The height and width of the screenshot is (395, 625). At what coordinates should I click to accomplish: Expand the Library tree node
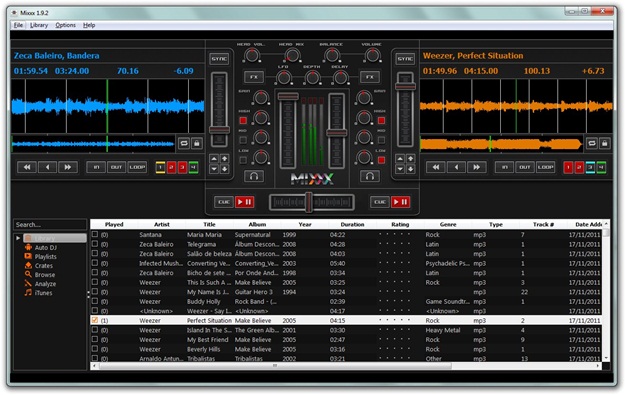(18, 238)
